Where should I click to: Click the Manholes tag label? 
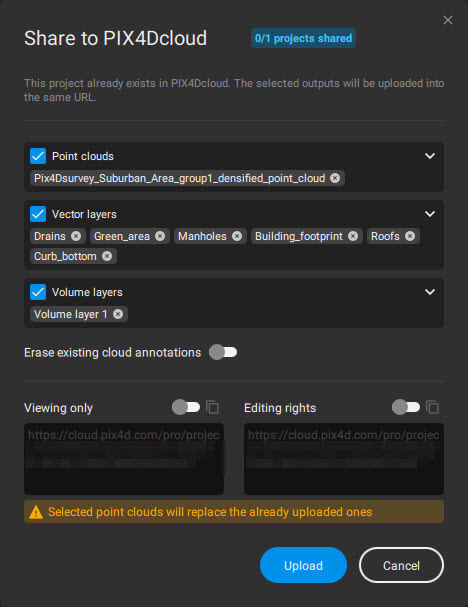pos(202,236)
